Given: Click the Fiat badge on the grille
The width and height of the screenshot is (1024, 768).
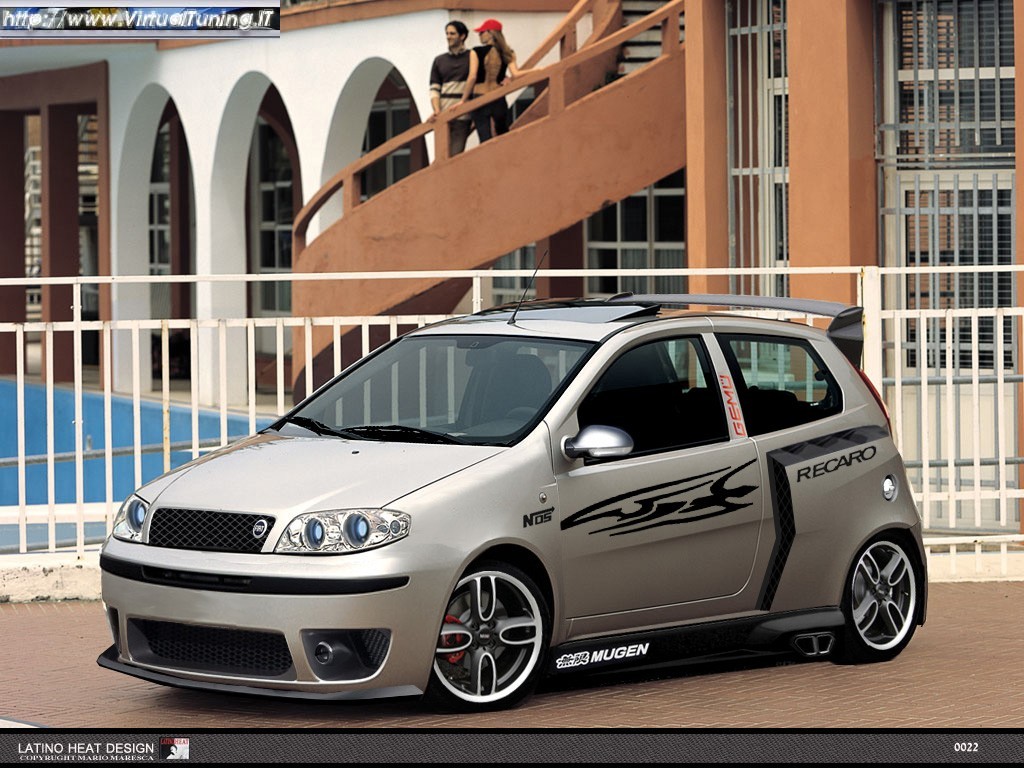Looking at the screenshot, I should point(260,528).
